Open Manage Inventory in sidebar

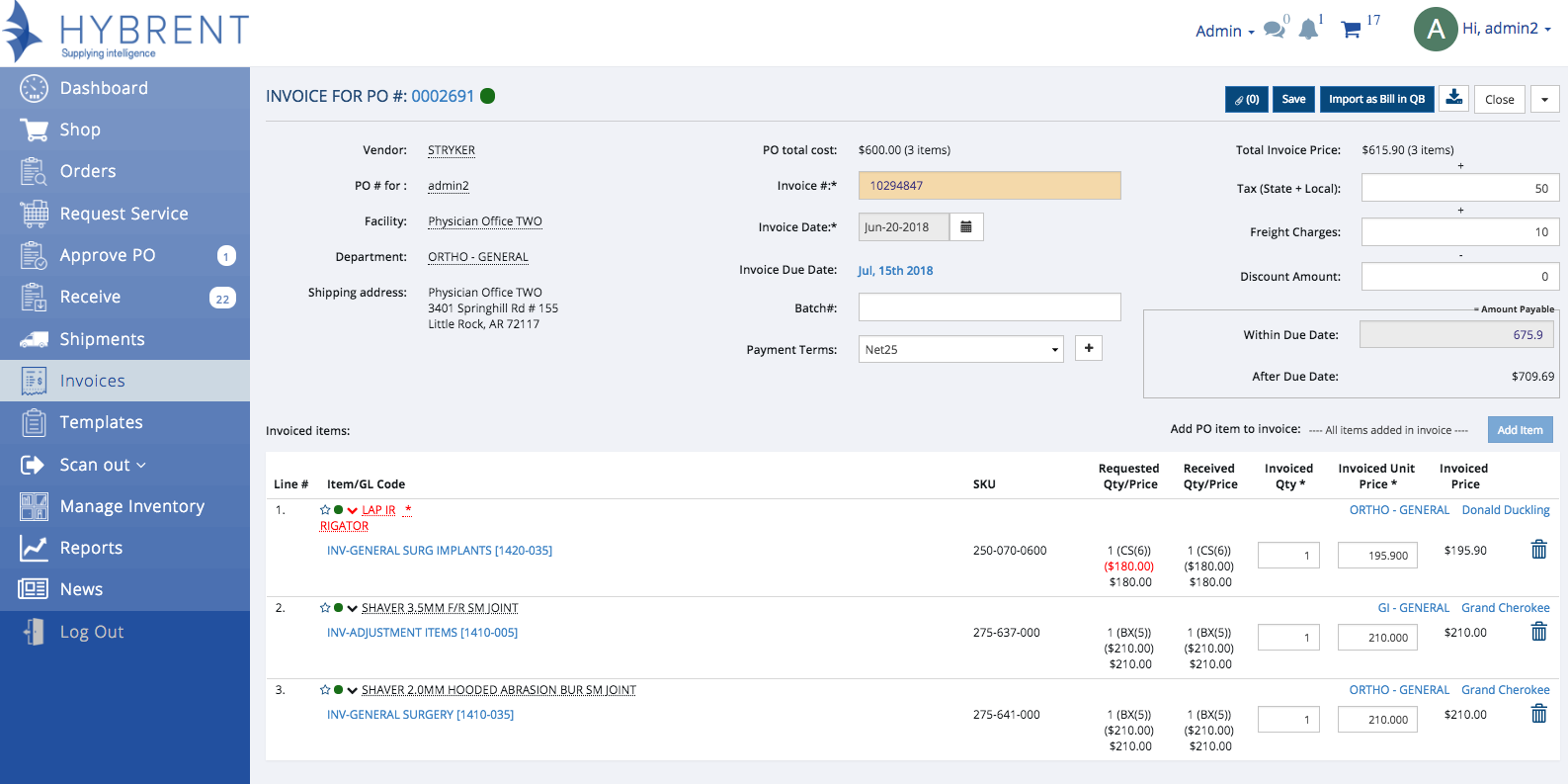pos(131,506)
